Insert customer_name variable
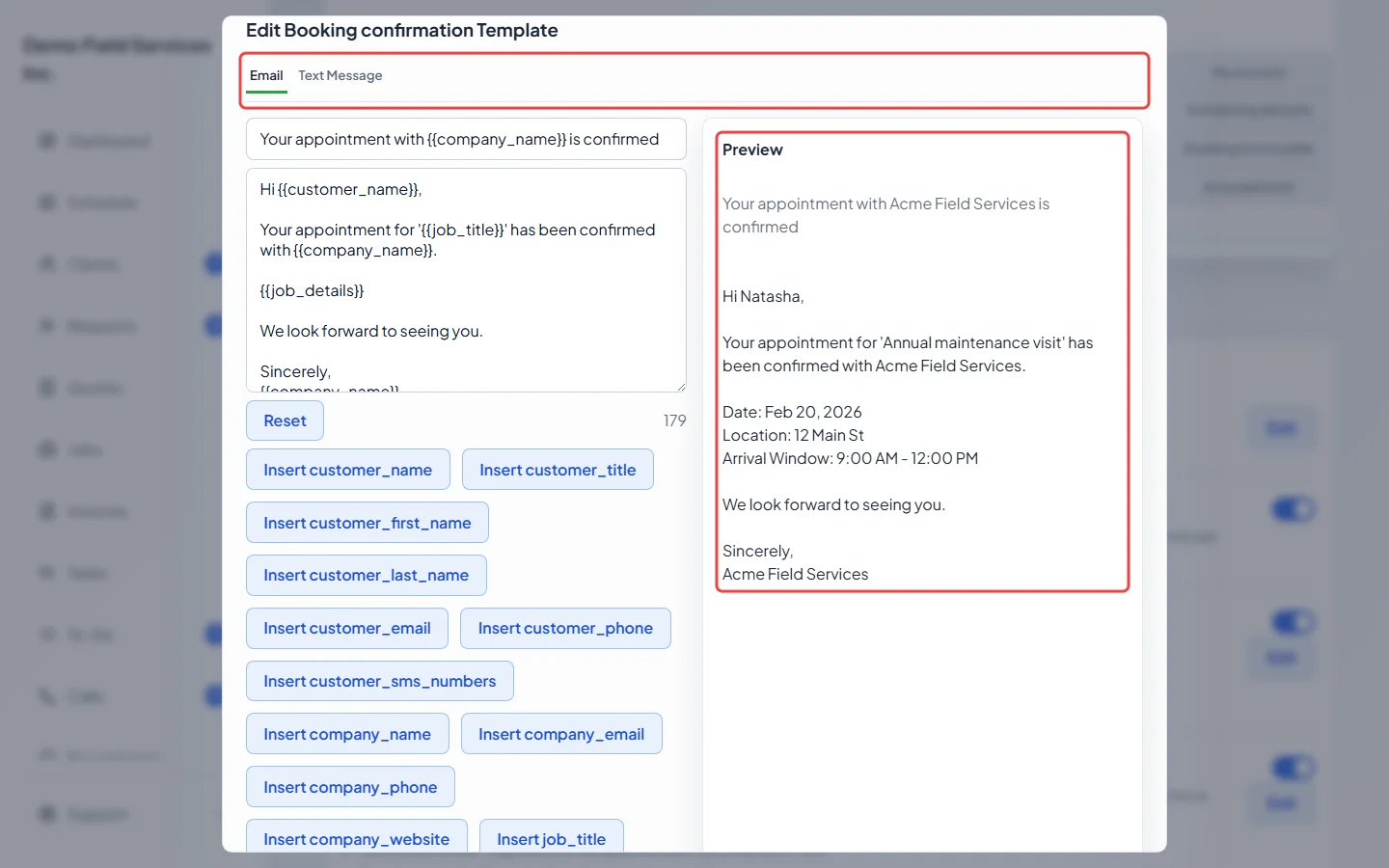 (x=347, y=470)
